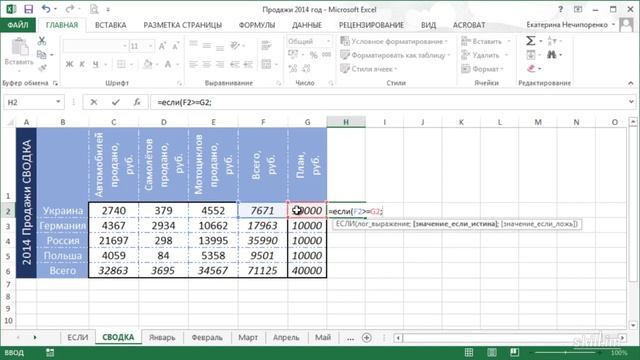Click the AutoSum sigma icon
Viewport: 640px width, 360px height.
[530, 41]
